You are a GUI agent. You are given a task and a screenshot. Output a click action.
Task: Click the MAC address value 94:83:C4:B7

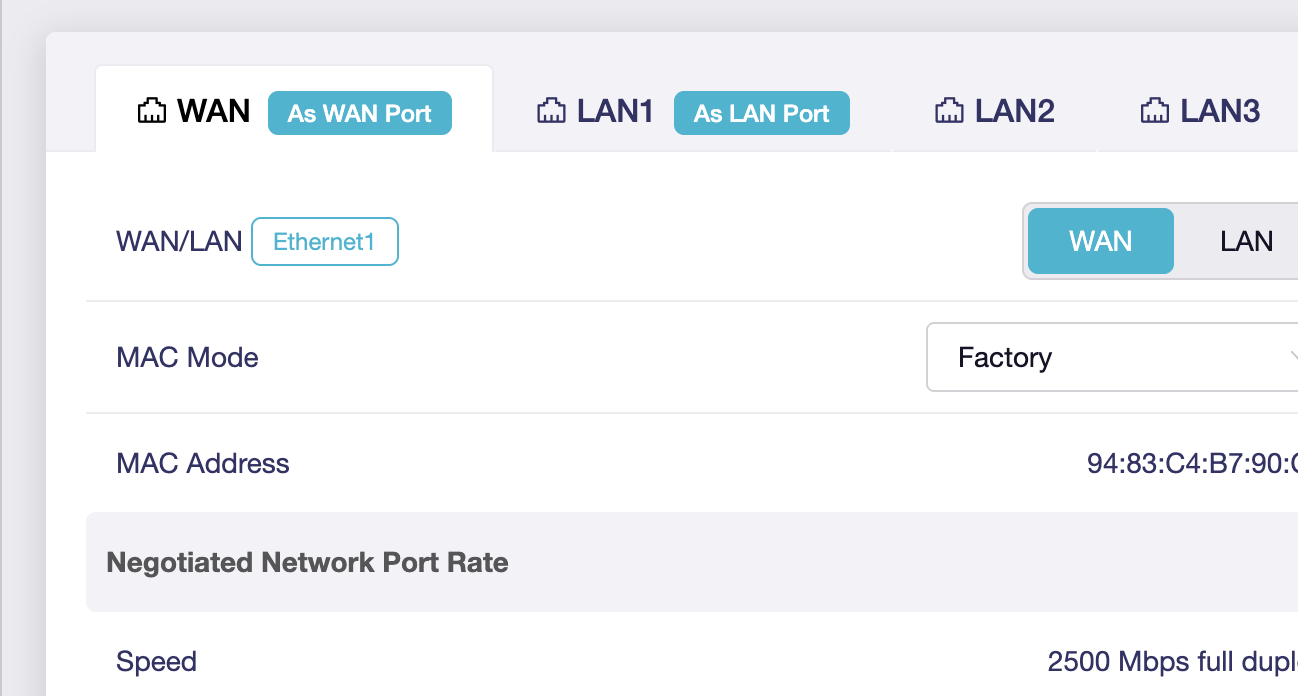(x=1190, y=463)
